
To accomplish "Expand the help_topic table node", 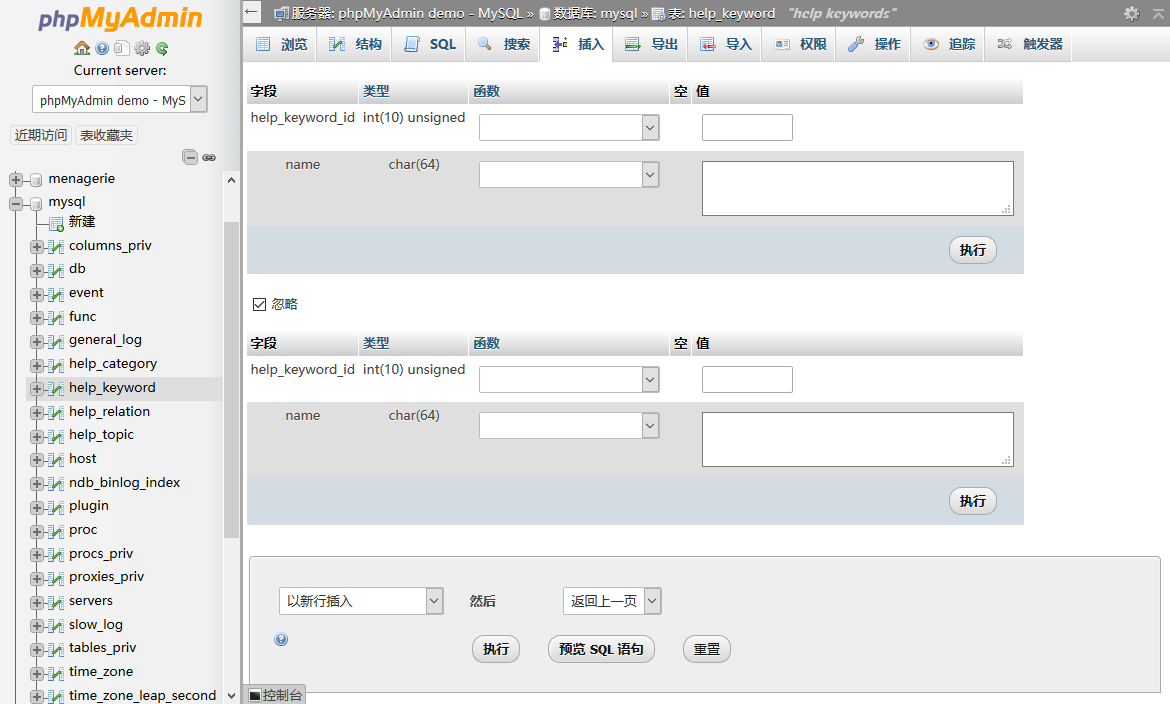I will click(x=37, y=435).
